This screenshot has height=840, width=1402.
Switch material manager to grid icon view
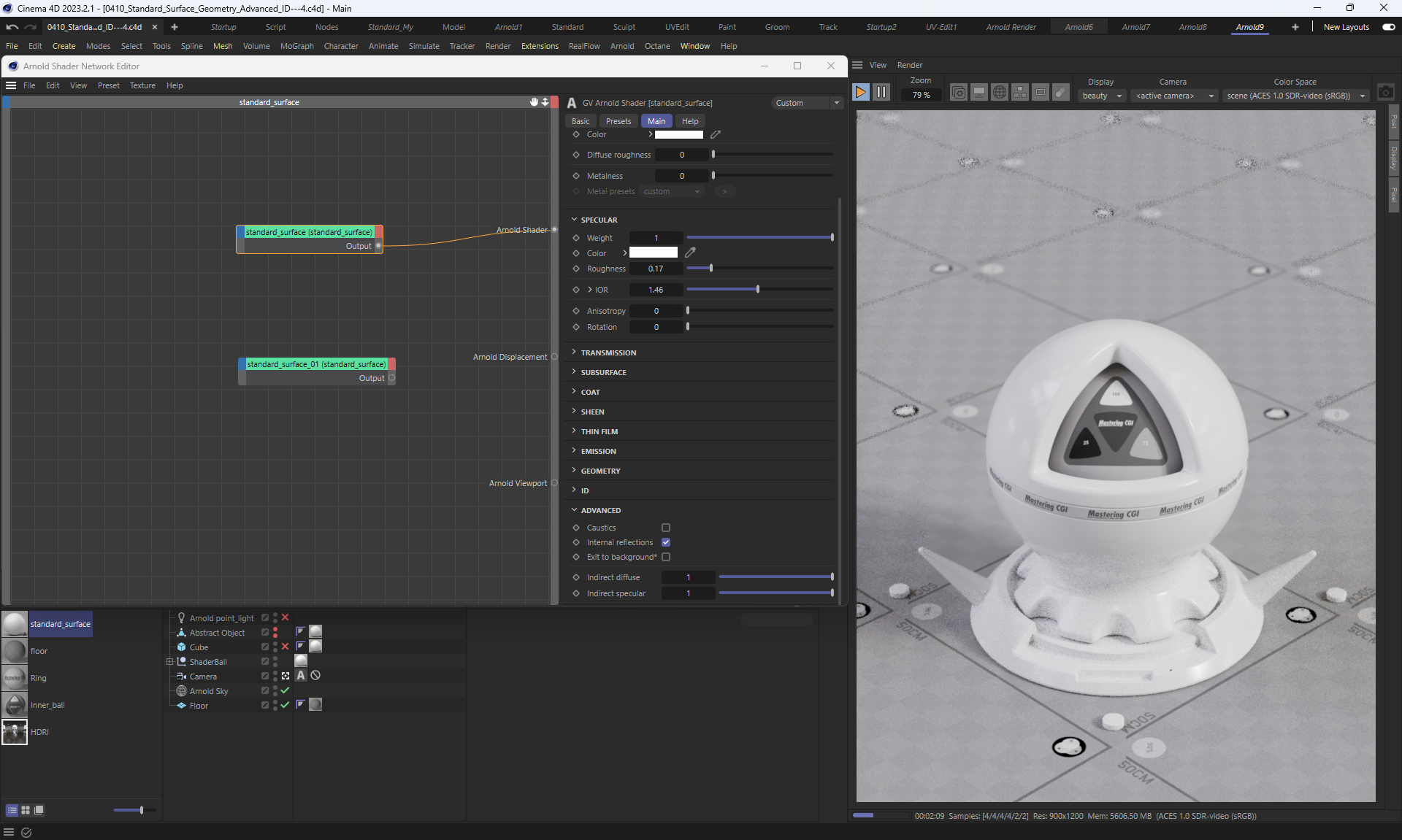[26, 810]
